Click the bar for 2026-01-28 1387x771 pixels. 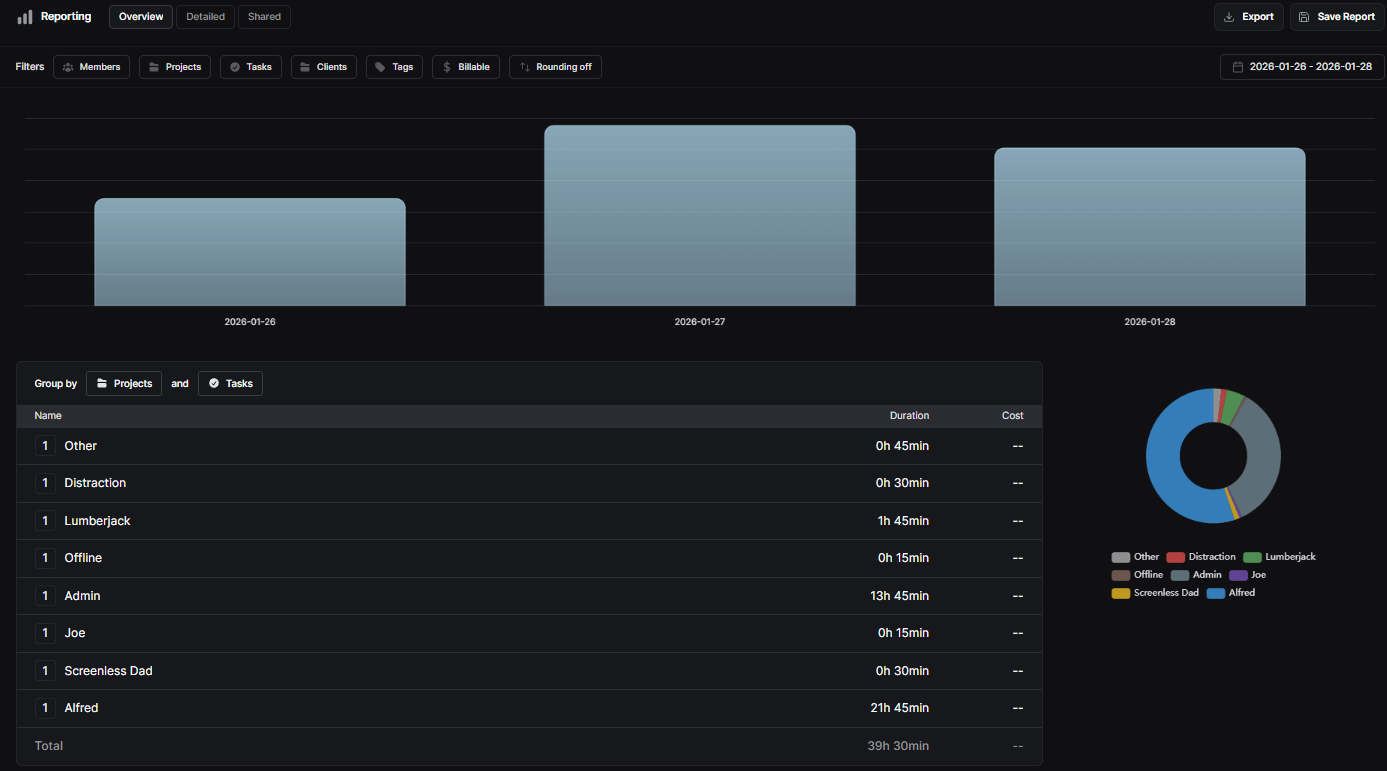pyautogui.click(x=1150, y=227)
